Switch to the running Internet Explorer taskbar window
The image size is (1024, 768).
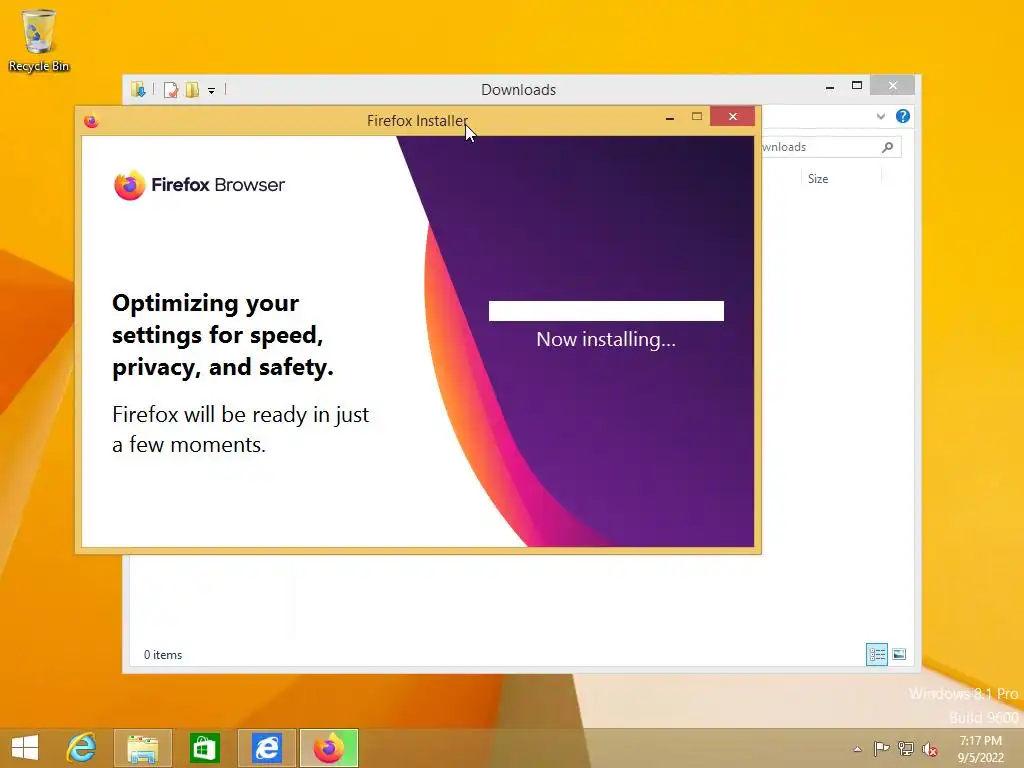266,748
